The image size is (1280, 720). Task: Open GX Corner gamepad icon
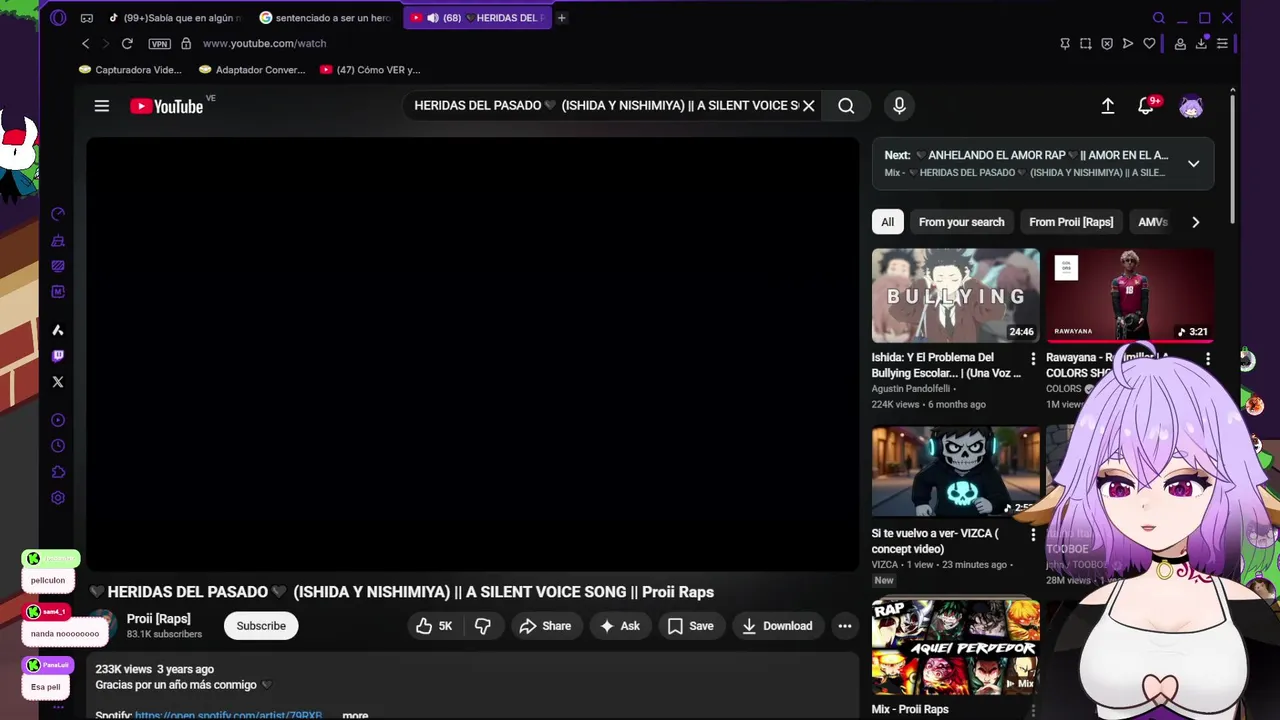point(87,18)
